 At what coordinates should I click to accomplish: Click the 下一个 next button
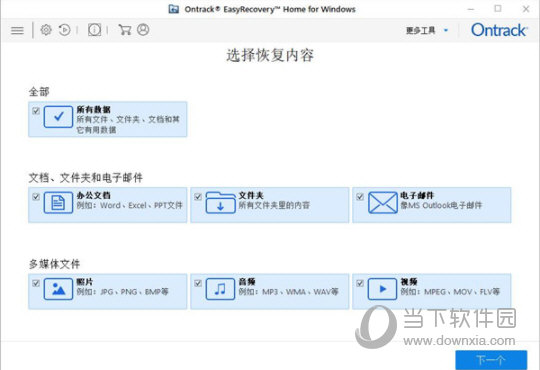[x=491, y=360]
